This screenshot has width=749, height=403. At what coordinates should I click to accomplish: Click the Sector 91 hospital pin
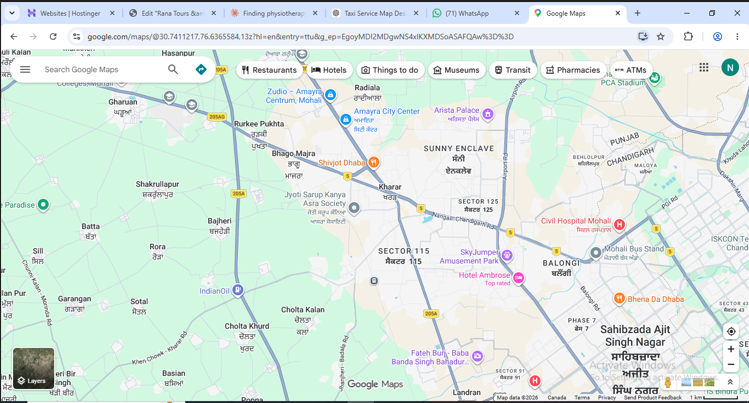pyautogui.click(x=535, y=381)
